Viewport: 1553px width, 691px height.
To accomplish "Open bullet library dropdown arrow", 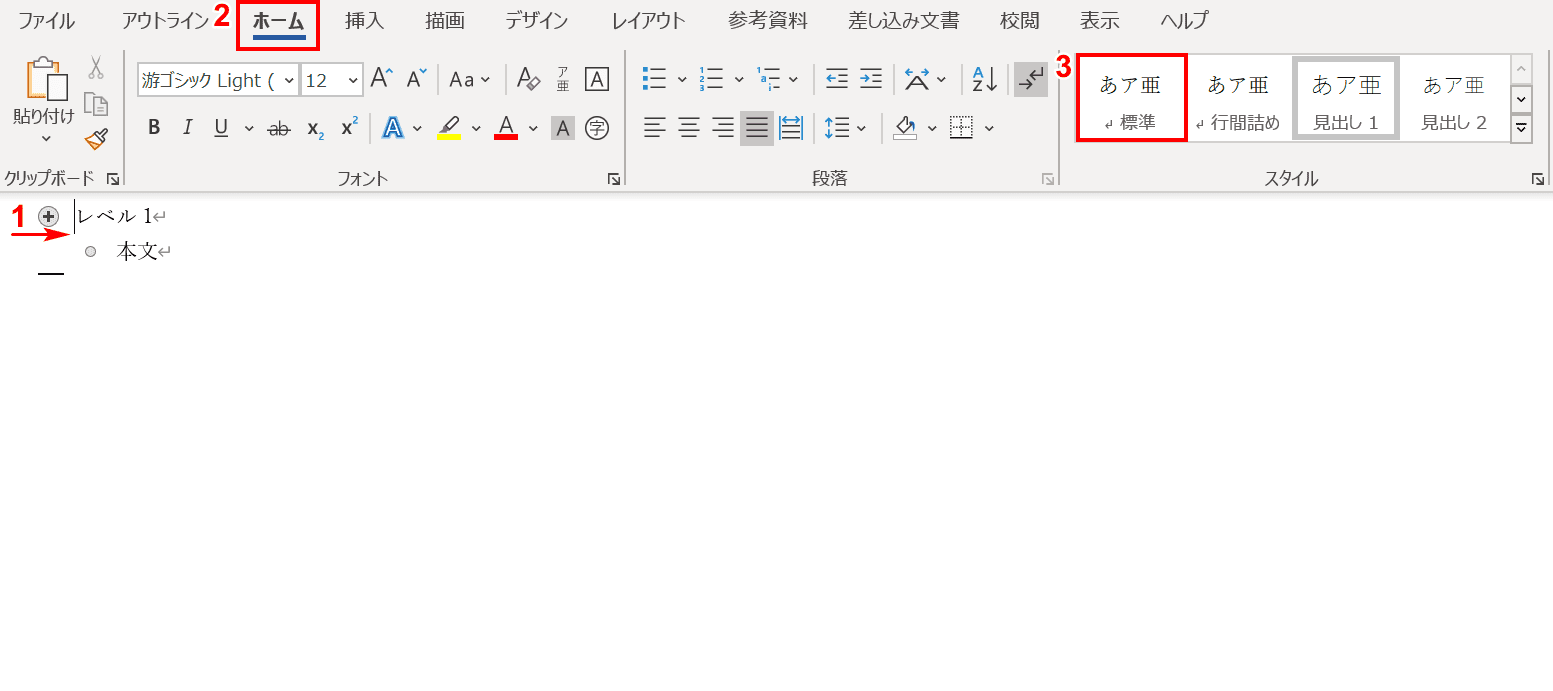I will pos(682,79).
